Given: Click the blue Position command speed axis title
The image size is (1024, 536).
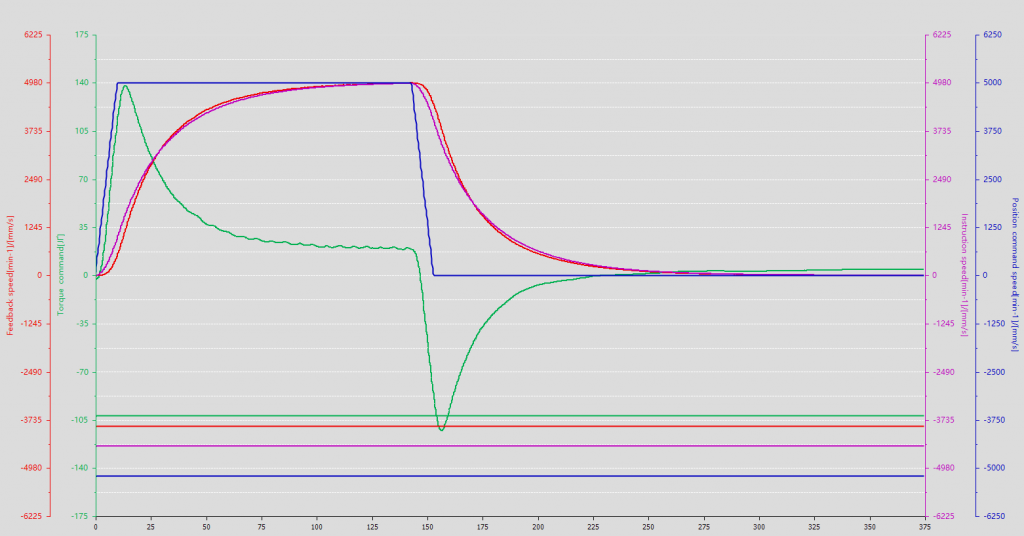Looking at the screenshot, I should [1014, 275].
